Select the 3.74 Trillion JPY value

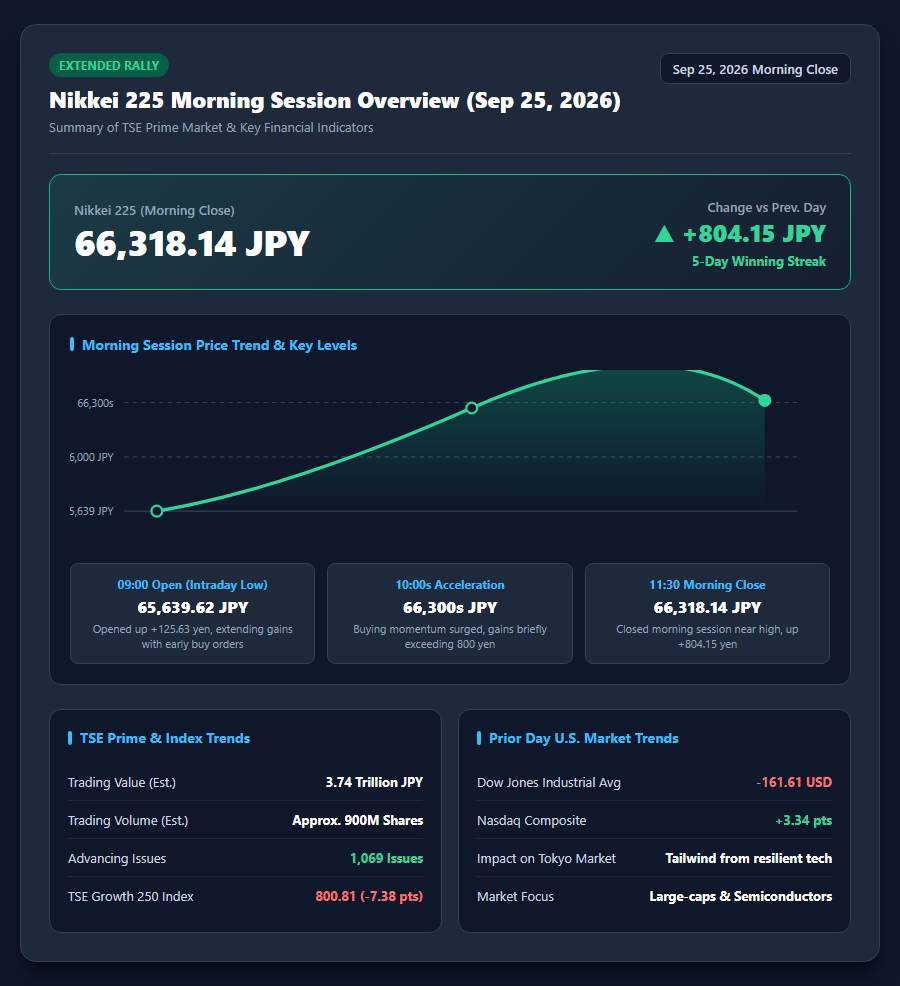[374, 782]
